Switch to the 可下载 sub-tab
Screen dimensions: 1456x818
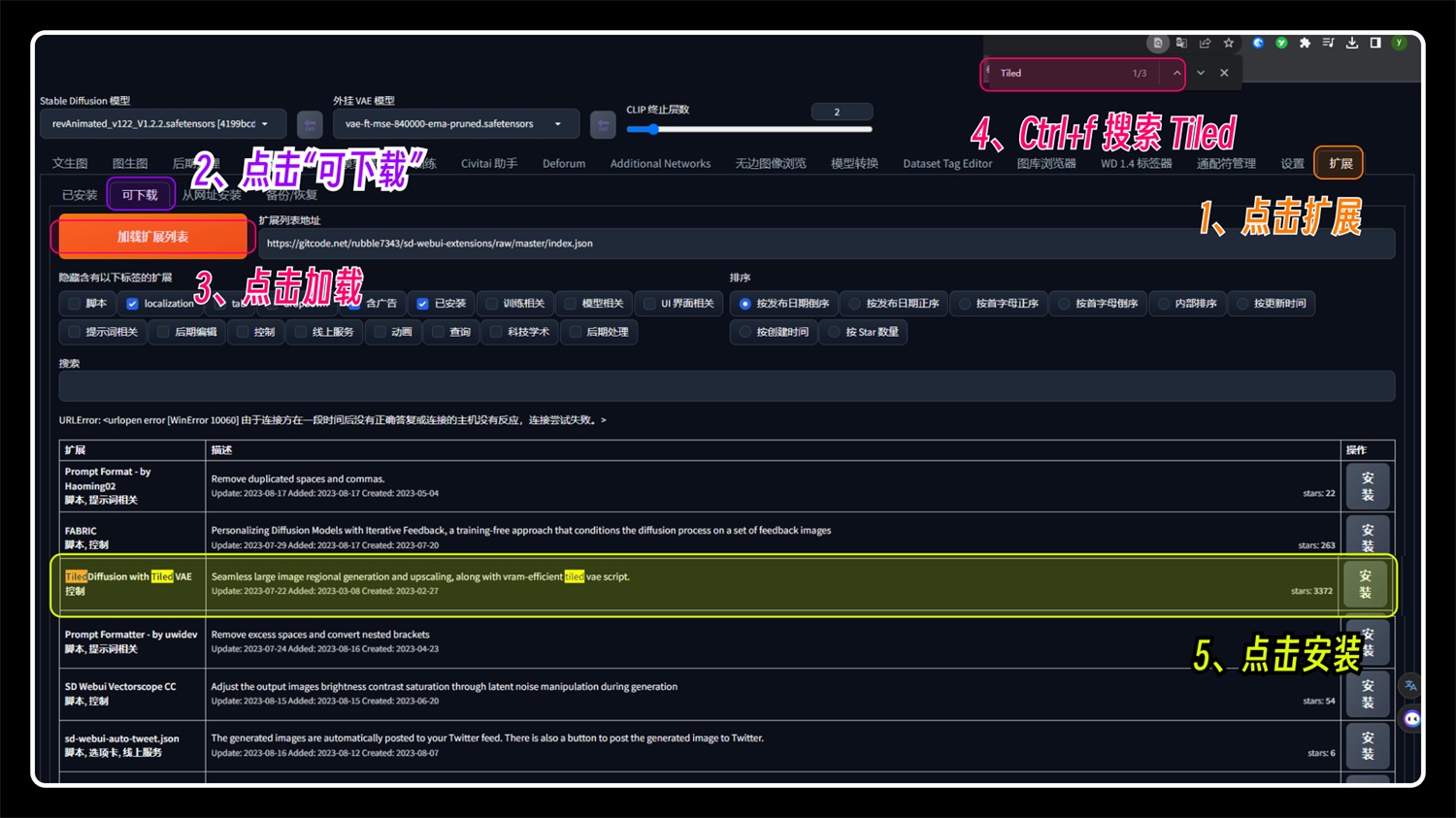click(140, 195)
